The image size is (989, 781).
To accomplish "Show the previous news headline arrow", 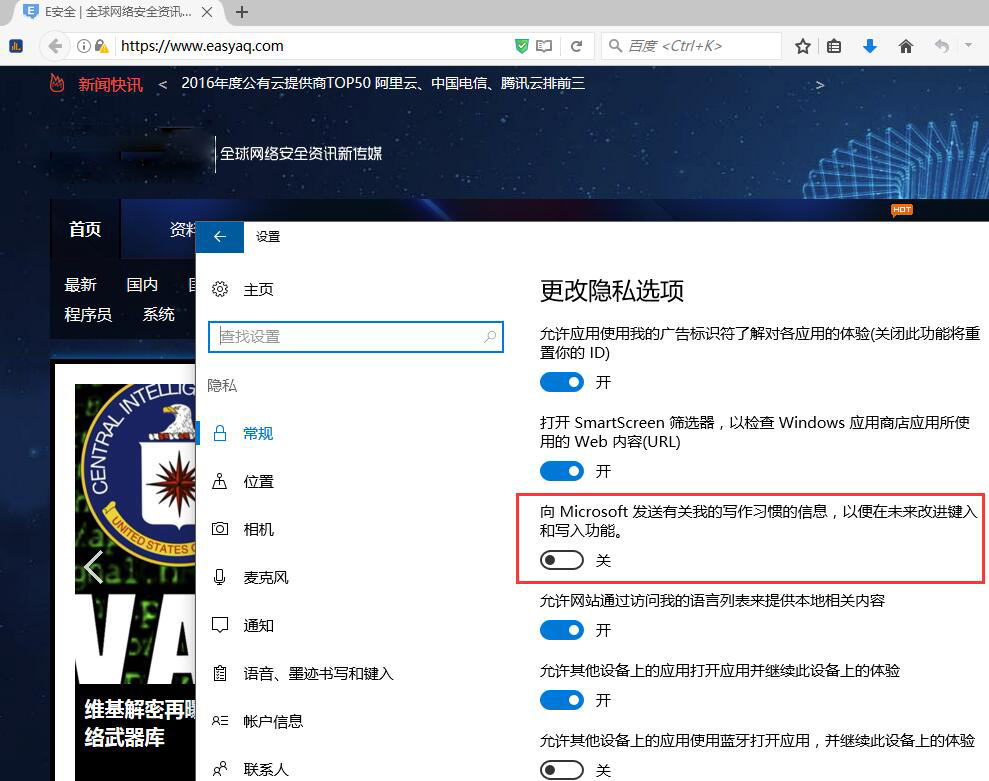I will click(163, 85).
